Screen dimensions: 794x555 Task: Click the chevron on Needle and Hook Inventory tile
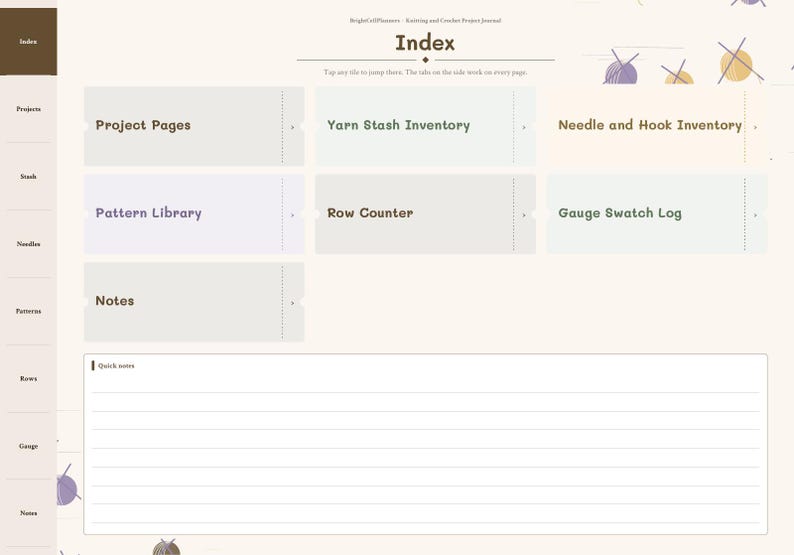click(756, 127)
